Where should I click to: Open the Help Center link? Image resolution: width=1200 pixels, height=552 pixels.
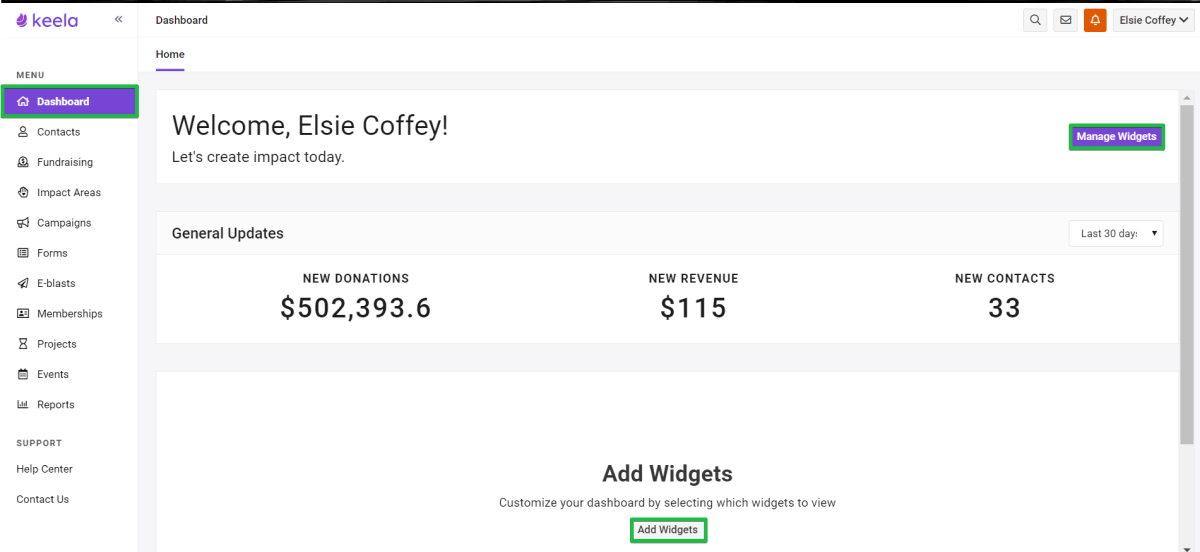pos(44,469)
